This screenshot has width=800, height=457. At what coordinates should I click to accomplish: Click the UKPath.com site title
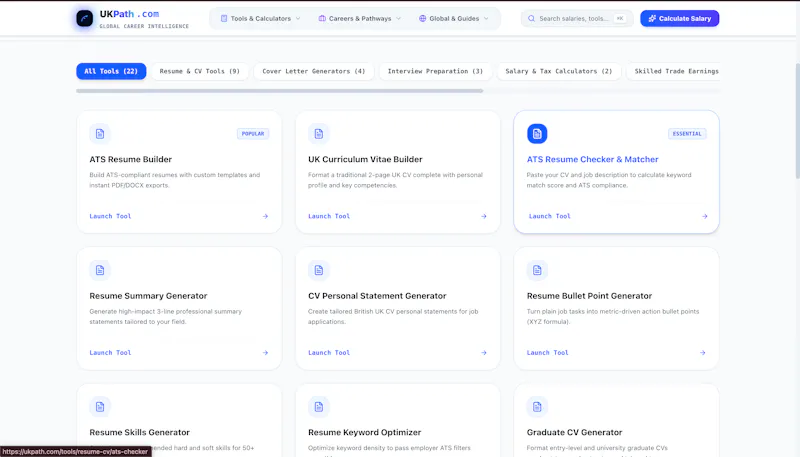click(130, 14)
